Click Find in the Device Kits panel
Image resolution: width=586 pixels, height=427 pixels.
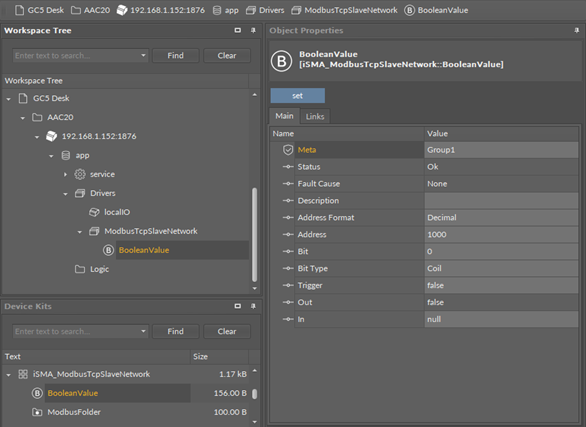175,331
